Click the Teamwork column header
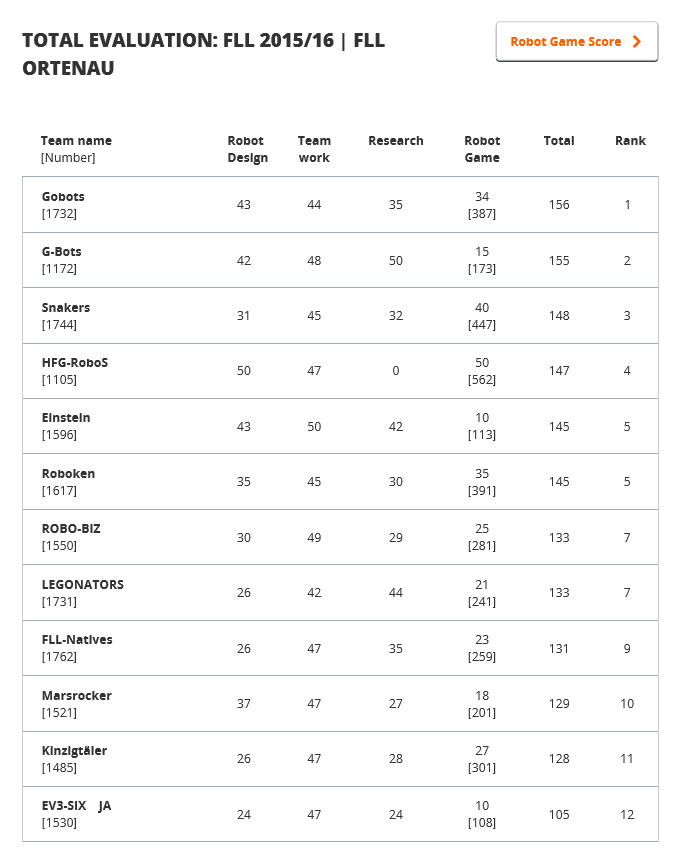The height and width of the screenshot is (851, 687). (x=314, y=149)
